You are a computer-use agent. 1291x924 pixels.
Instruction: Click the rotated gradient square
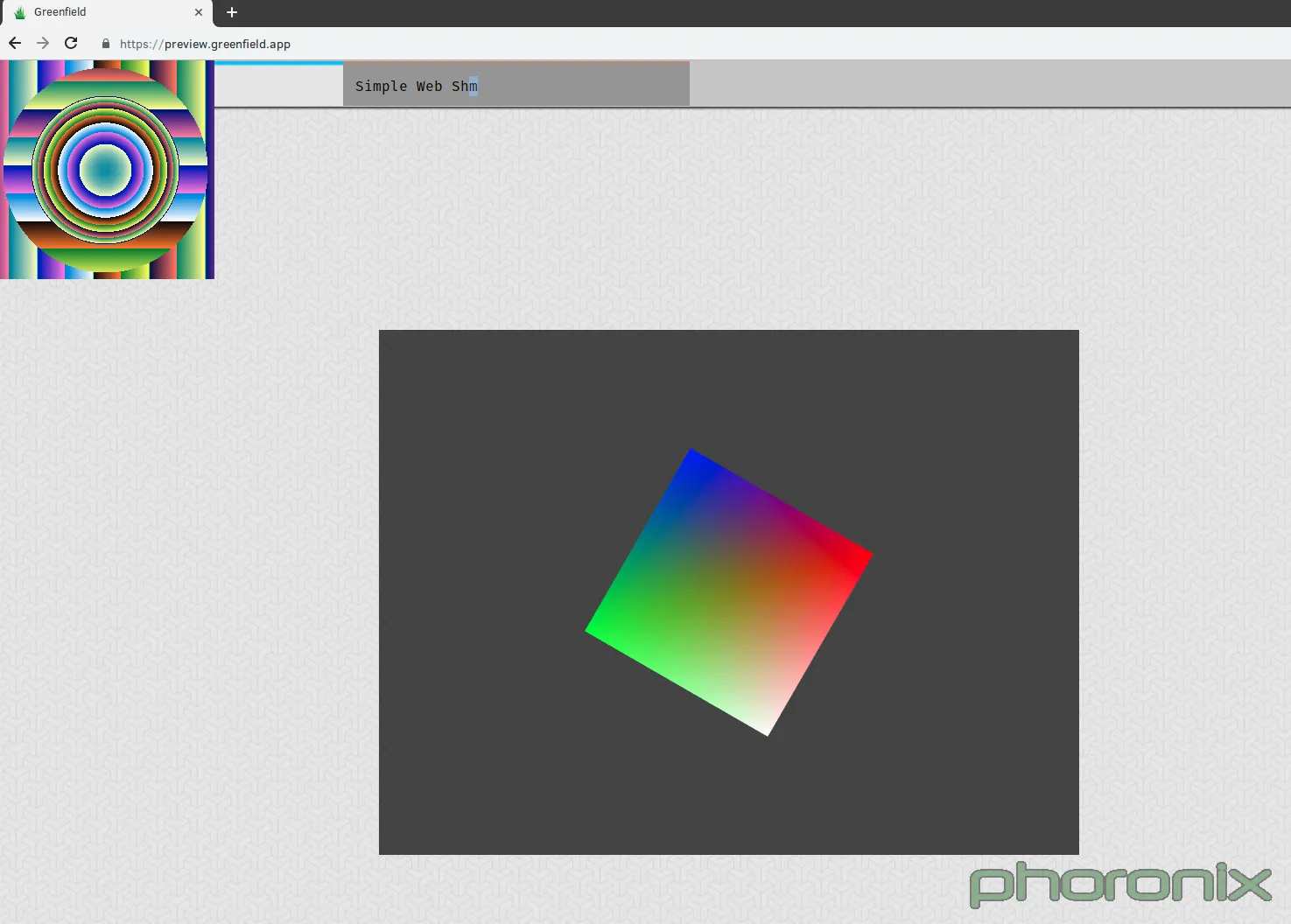728,592
